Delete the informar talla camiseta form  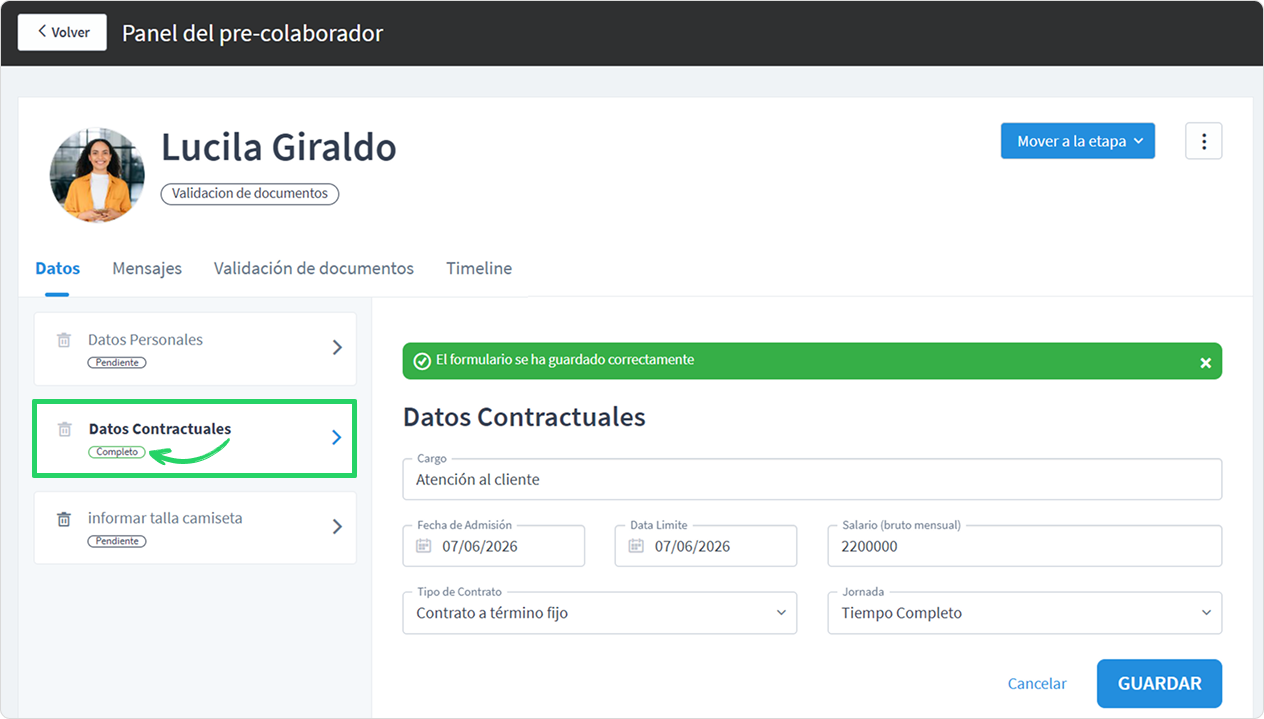tap(64, 519)
